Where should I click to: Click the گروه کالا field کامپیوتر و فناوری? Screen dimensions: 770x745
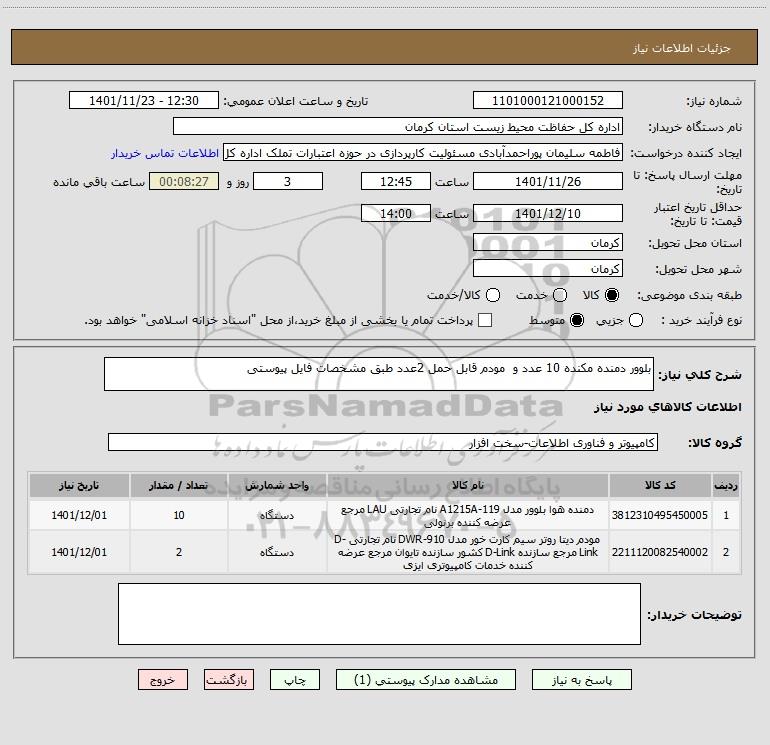(x=383, y=442)
